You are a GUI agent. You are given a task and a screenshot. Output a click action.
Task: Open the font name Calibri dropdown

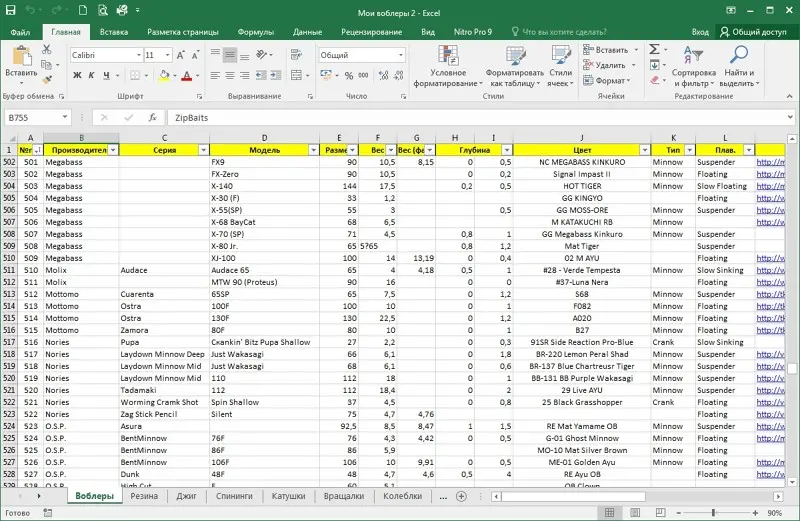138,55
